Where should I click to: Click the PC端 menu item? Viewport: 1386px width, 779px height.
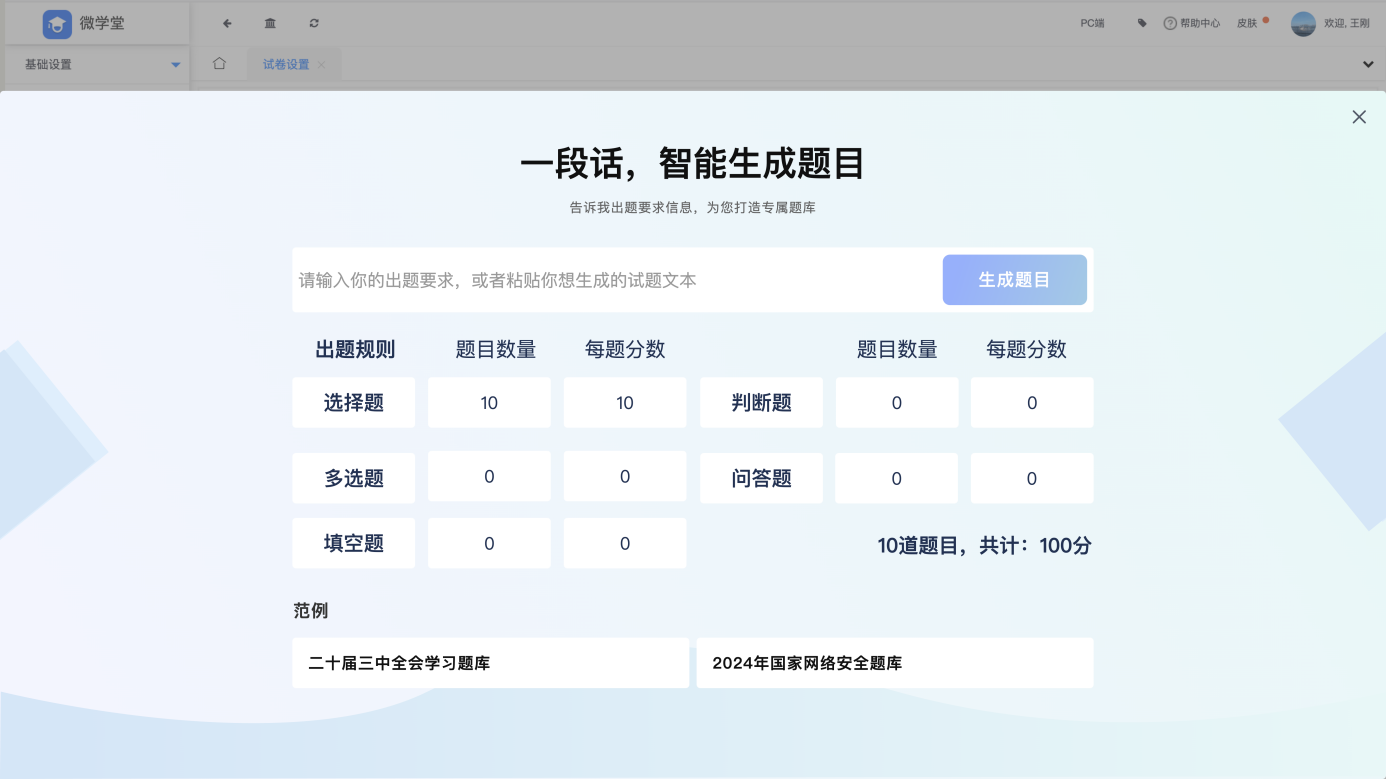(x=1092, y=23)
